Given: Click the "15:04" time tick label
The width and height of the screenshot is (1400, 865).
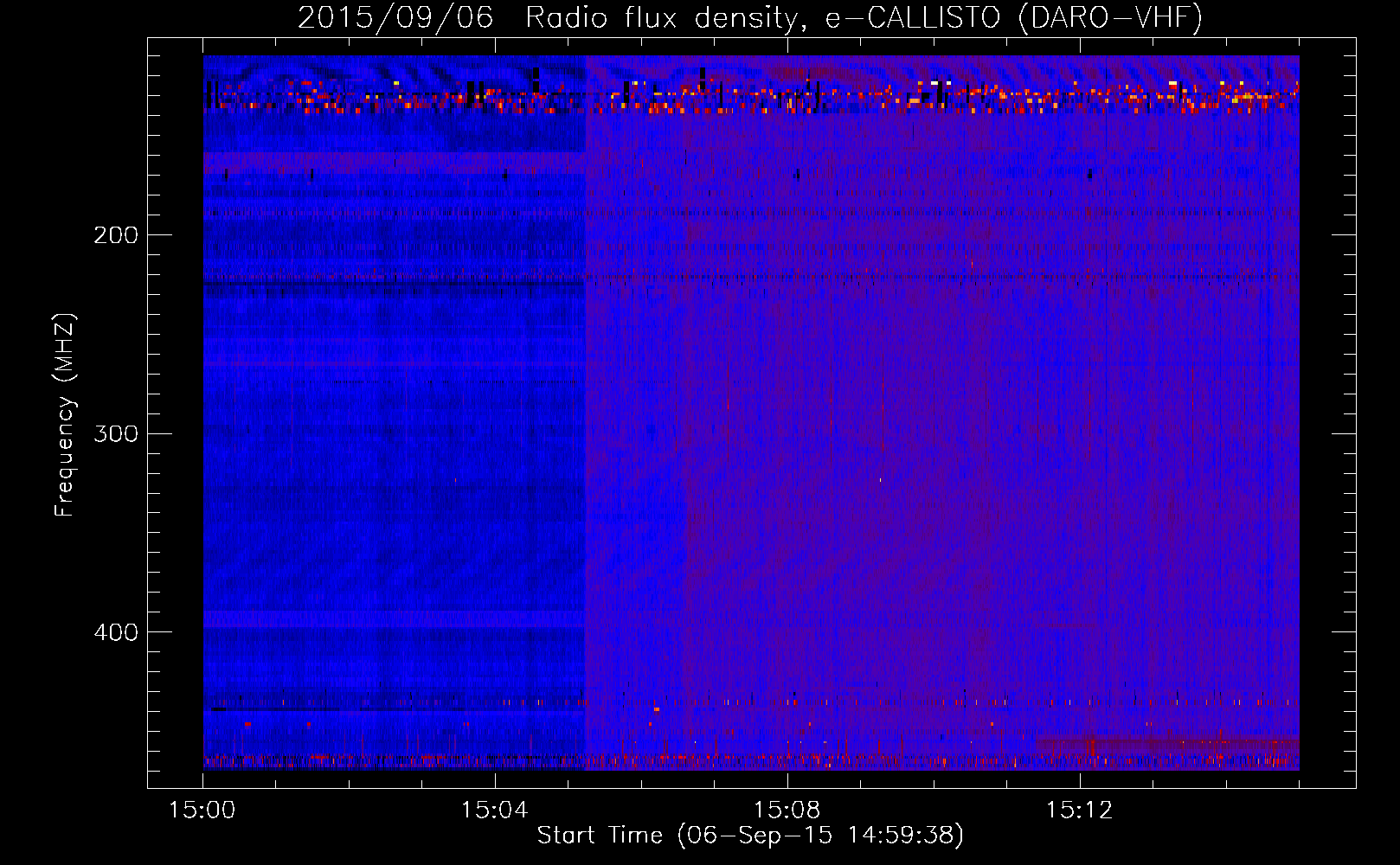Looking at the screenshot, I should click(x=495, y=811).
